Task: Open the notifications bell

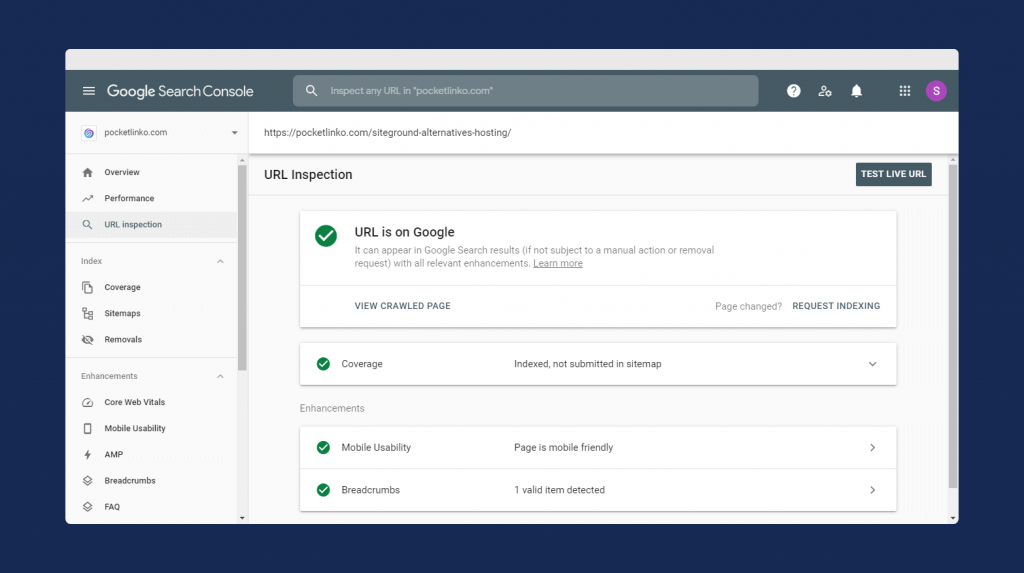Action: [x=856, y=91]
